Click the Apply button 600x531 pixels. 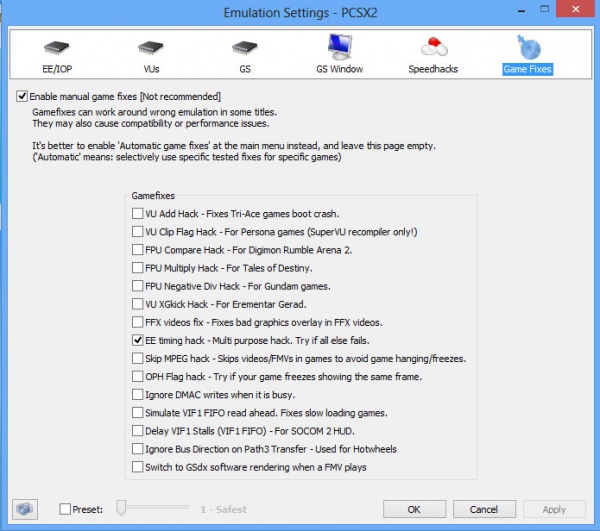[x=554, y=509]
